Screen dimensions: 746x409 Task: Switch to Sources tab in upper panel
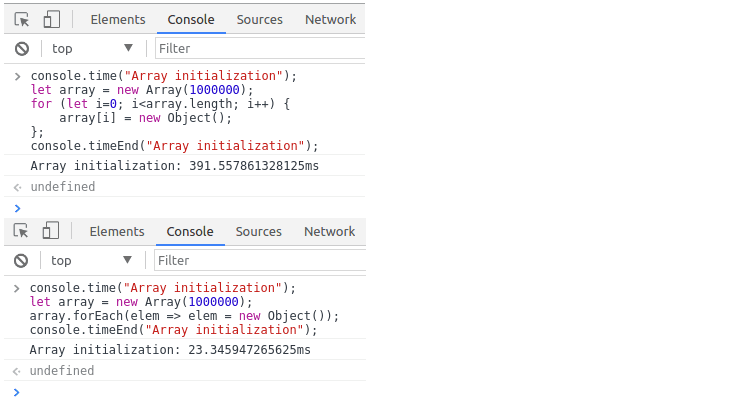[259, 19]
